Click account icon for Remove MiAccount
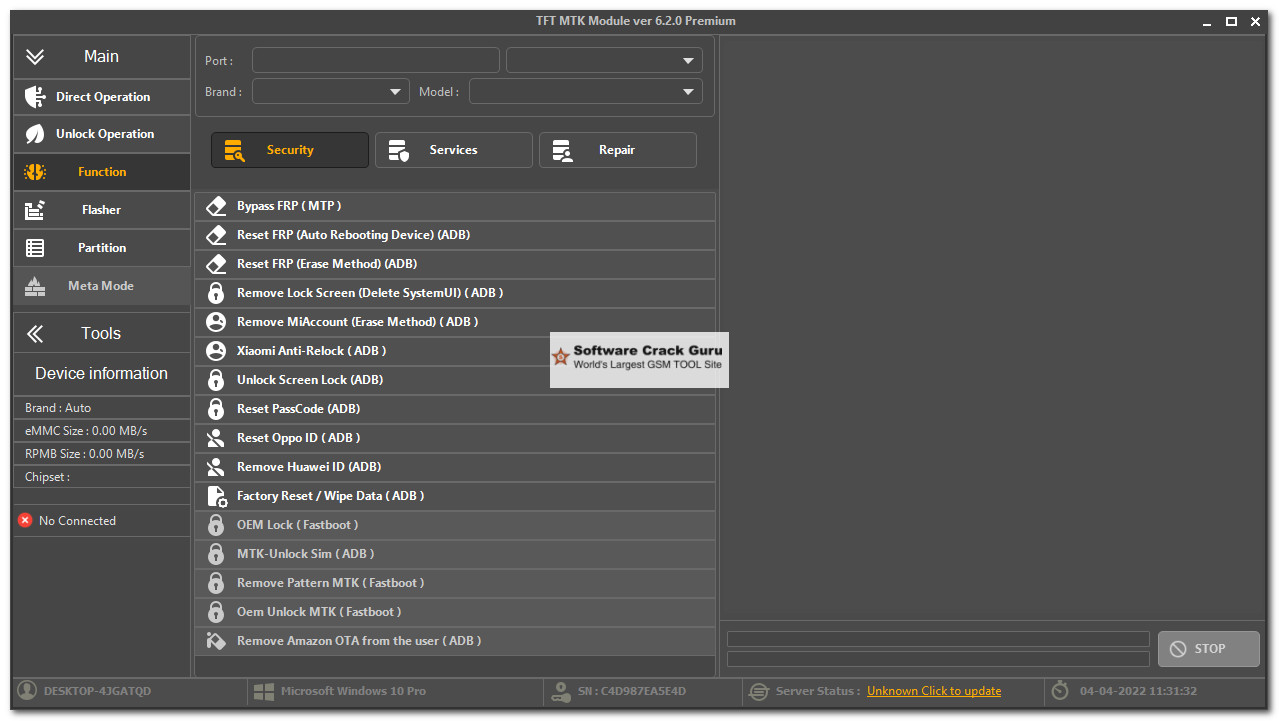The image size is (1279, 721). click(216, 322)
